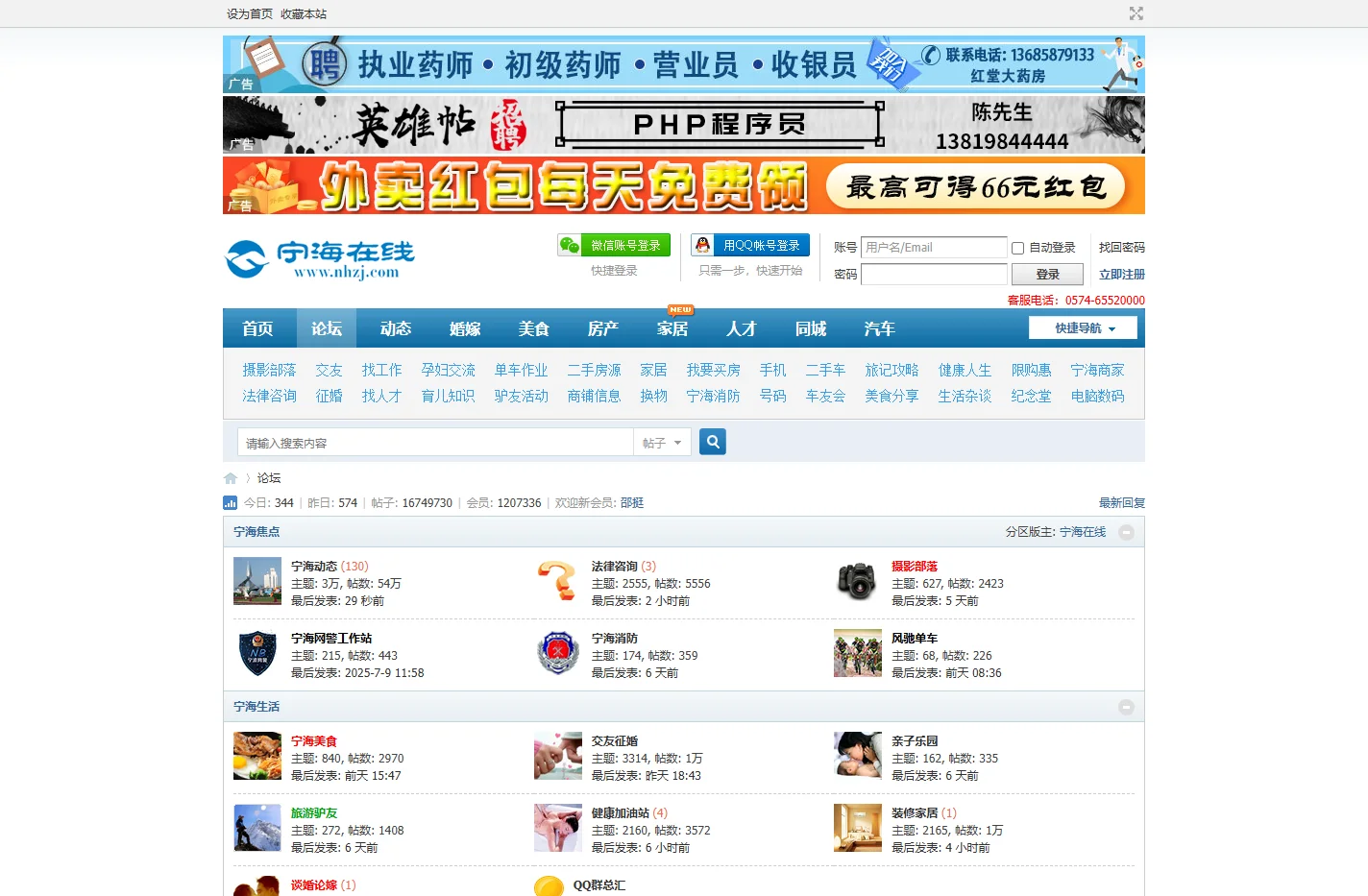This screenshot has width=1368, height=896.
Task: Open moderator 宁海在线 link in 宁海焦点 header
Action: click(1083, 532)
